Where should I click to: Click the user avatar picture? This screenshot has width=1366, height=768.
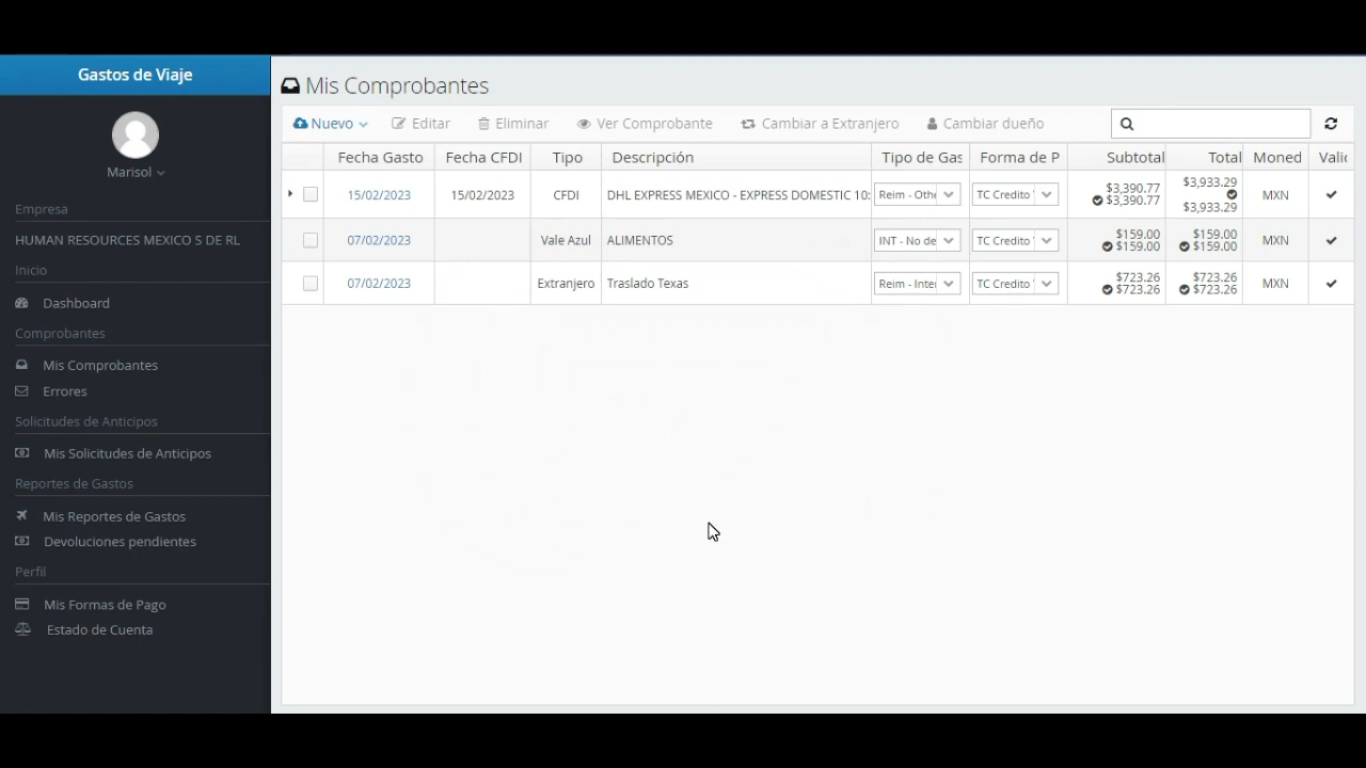[135, 135]
